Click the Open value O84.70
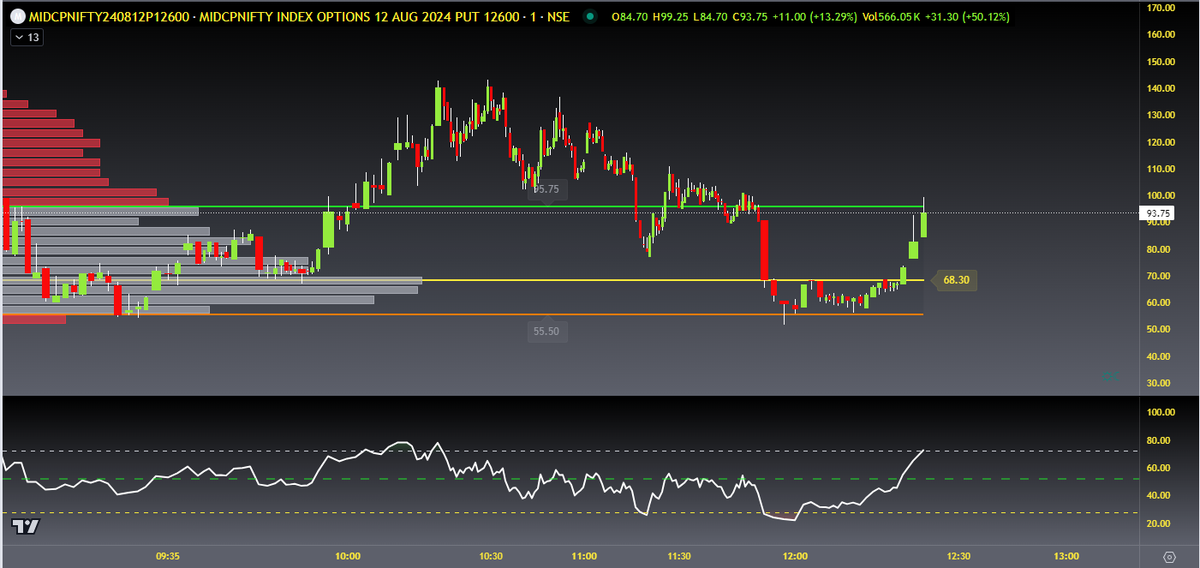1200x568 pixels. pyautogui.click(x=629, y=16)
